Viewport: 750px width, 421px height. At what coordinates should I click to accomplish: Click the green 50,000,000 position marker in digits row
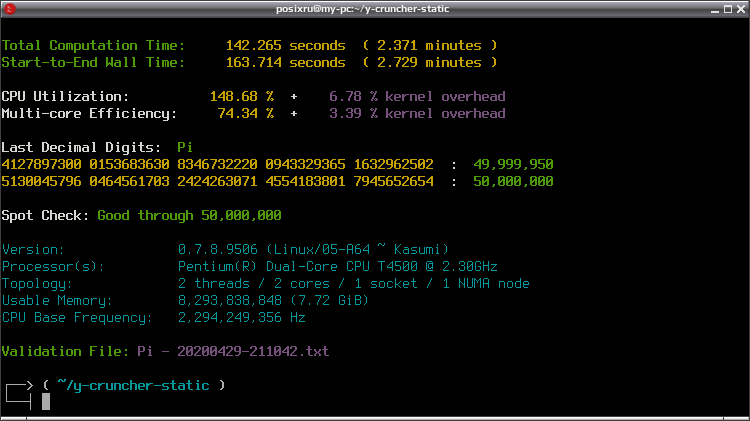click(513, 182)
